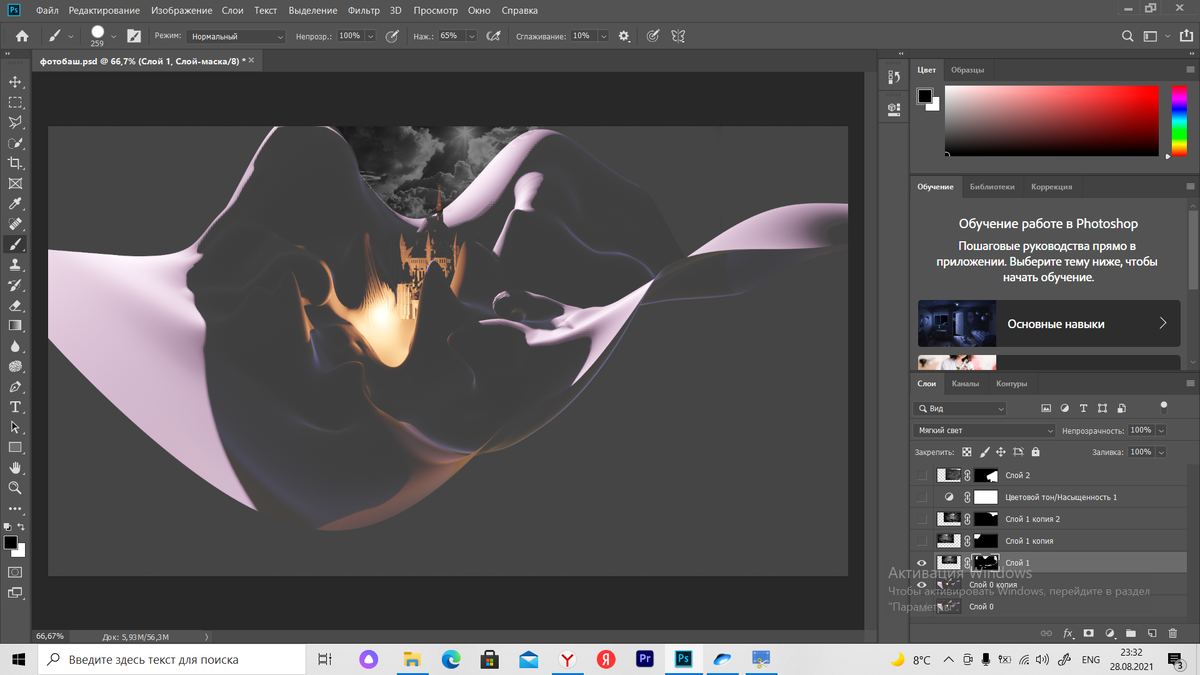The image size is (1200, 675).
Task: Switch to the Образцы tab
Action: coord(967,70)
